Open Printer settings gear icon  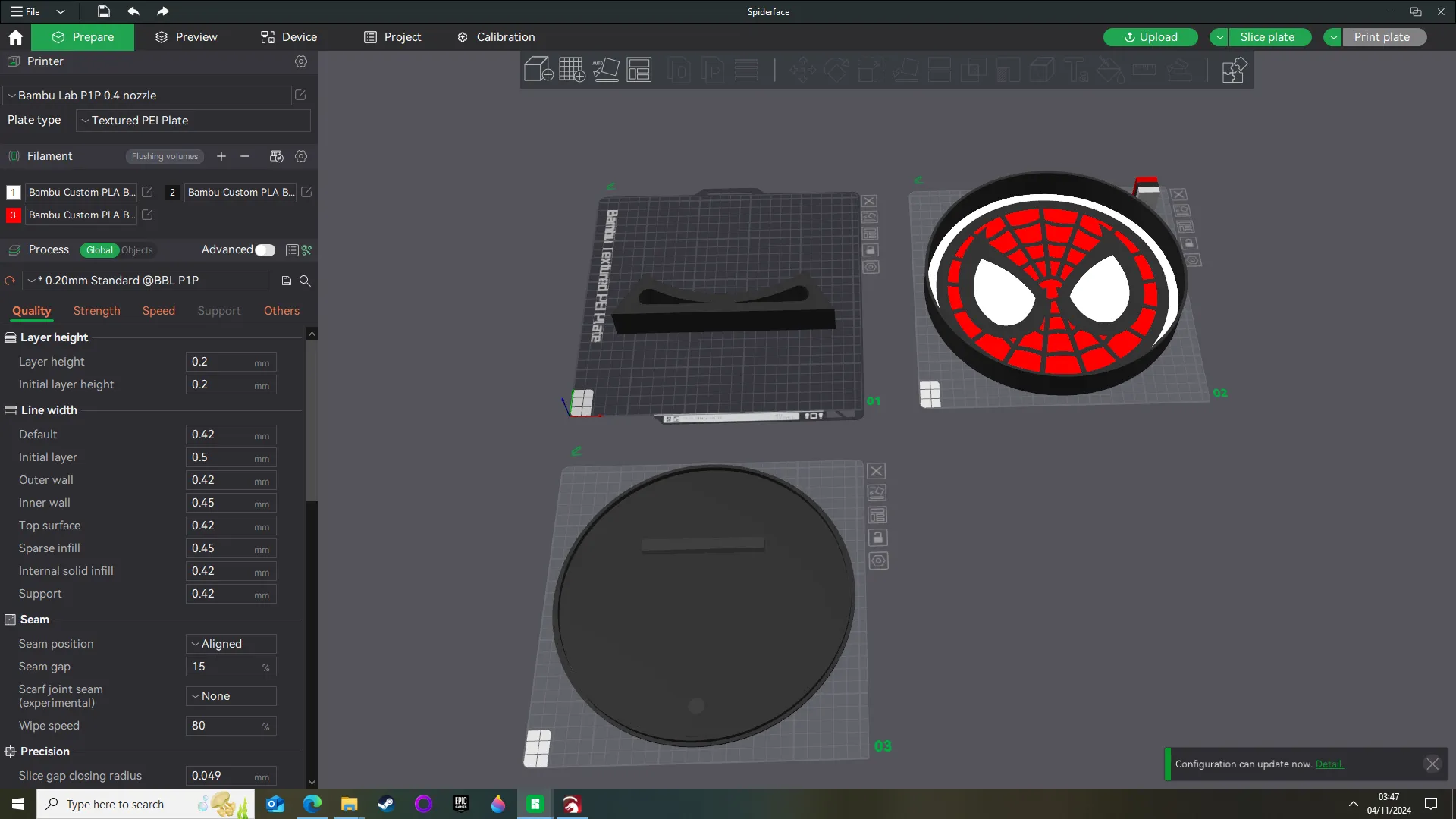(x=301, y=61)
